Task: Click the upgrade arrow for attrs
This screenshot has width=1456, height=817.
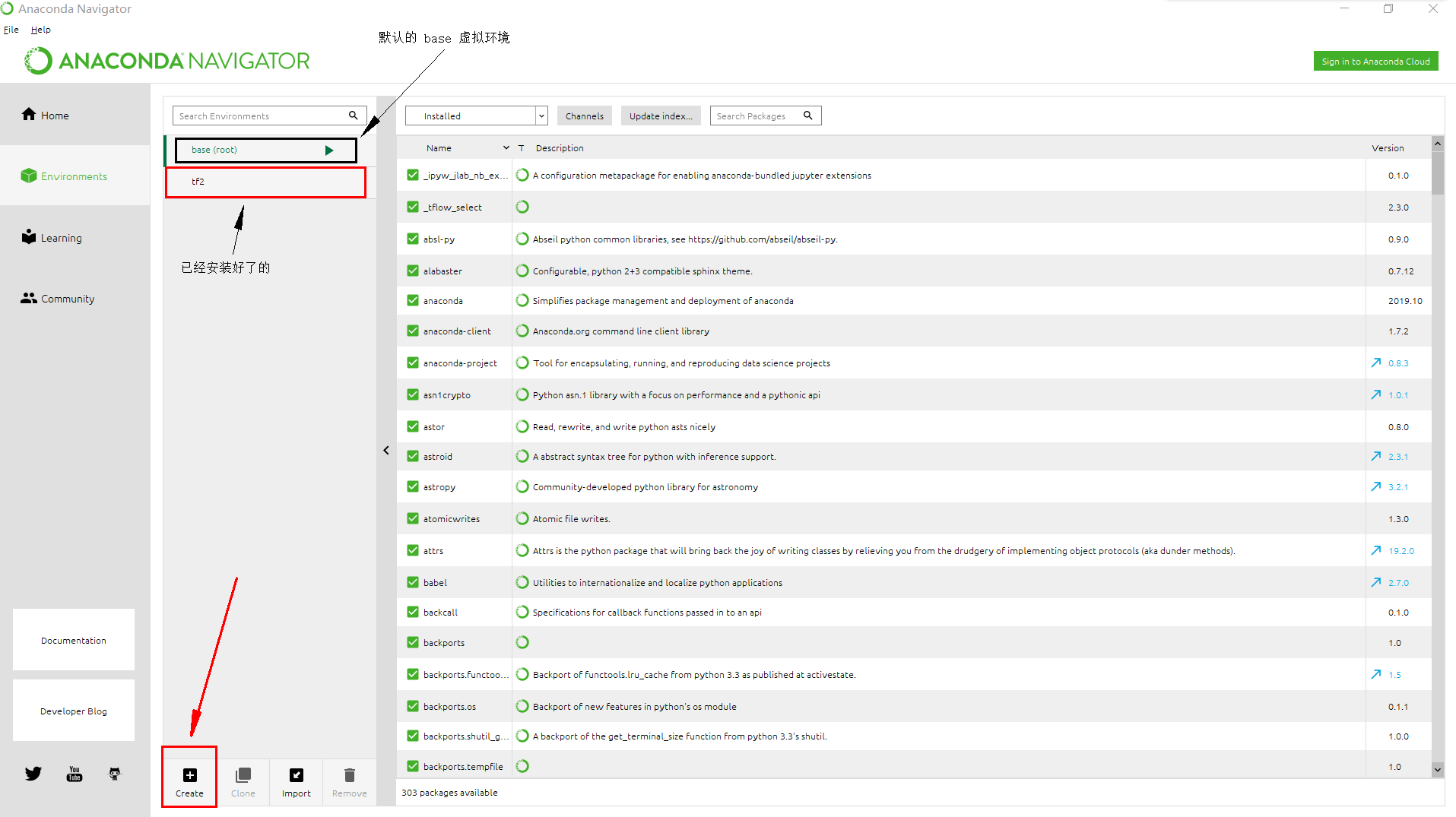Action: coord(1376,551)
